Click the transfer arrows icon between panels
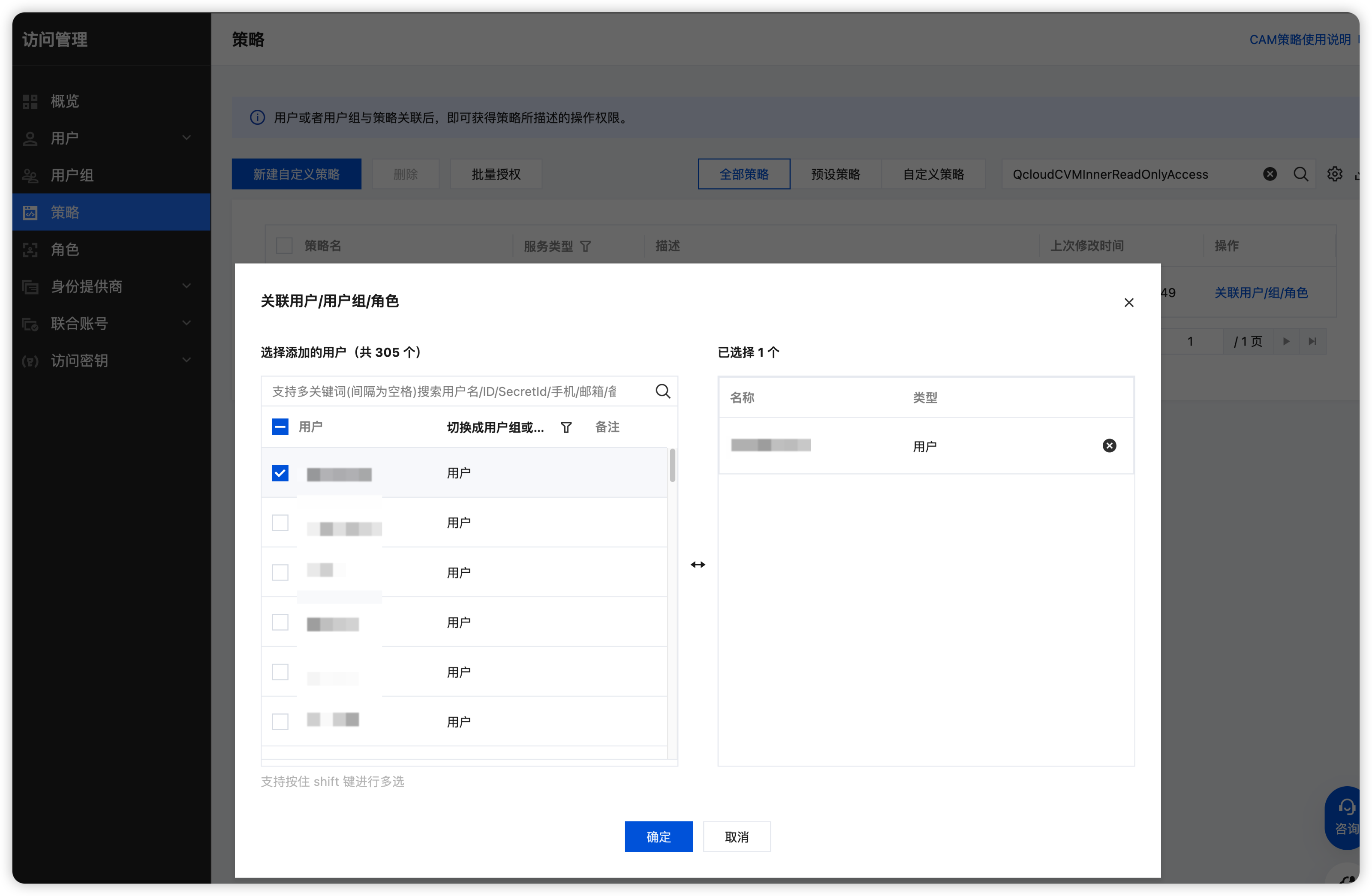Screen dimensions: 1372x896 698,565
